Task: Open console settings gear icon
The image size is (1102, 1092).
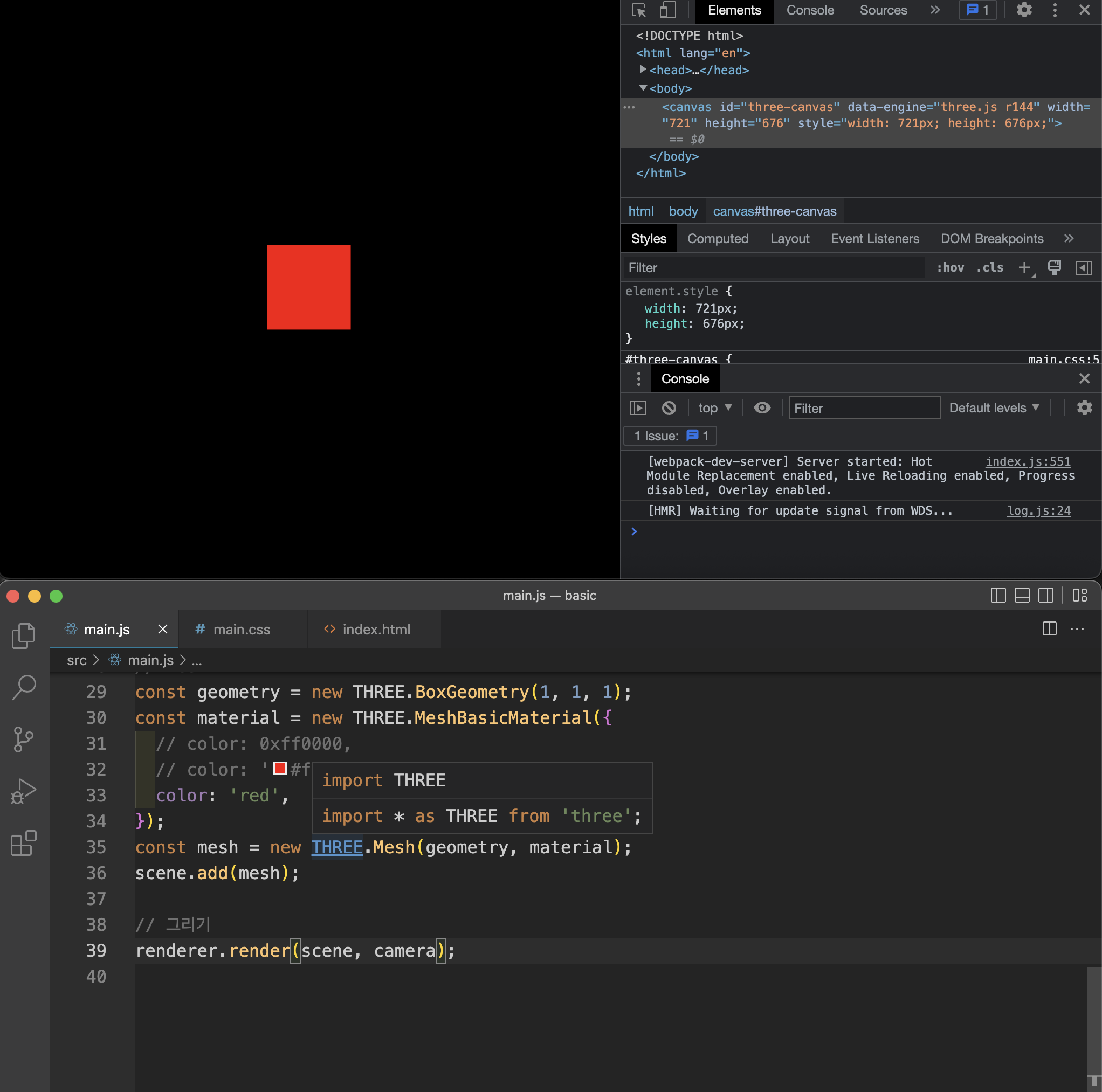Action: pyautogui.click(x=1084, y=407)
